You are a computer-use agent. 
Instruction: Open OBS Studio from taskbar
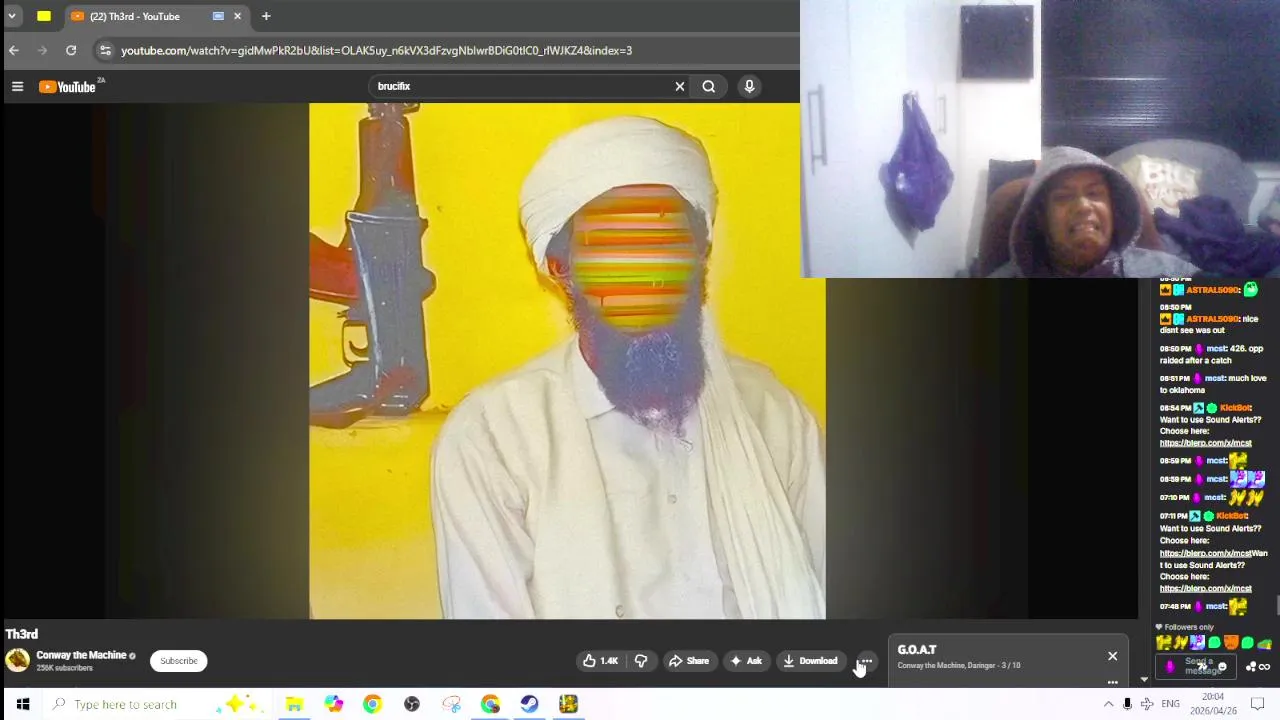click(412, 704)
